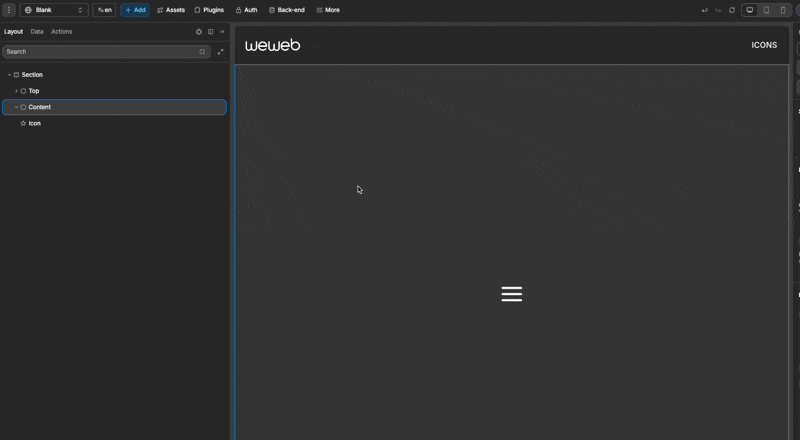The width and height of the screenshot is (800, 440).
Task: Click the redo arrow icon
Action: [718, 10]
